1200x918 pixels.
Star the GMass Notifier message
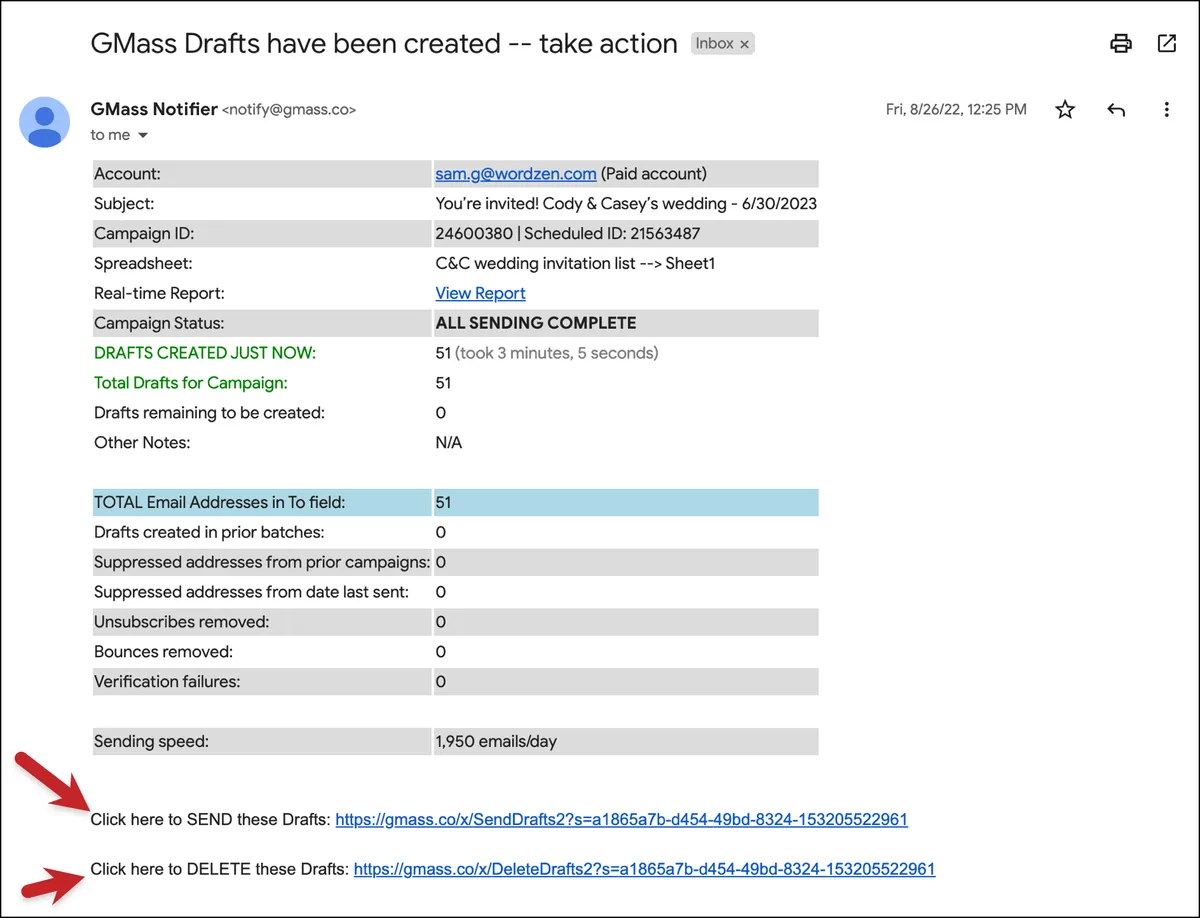click(x=1065, y=110)
